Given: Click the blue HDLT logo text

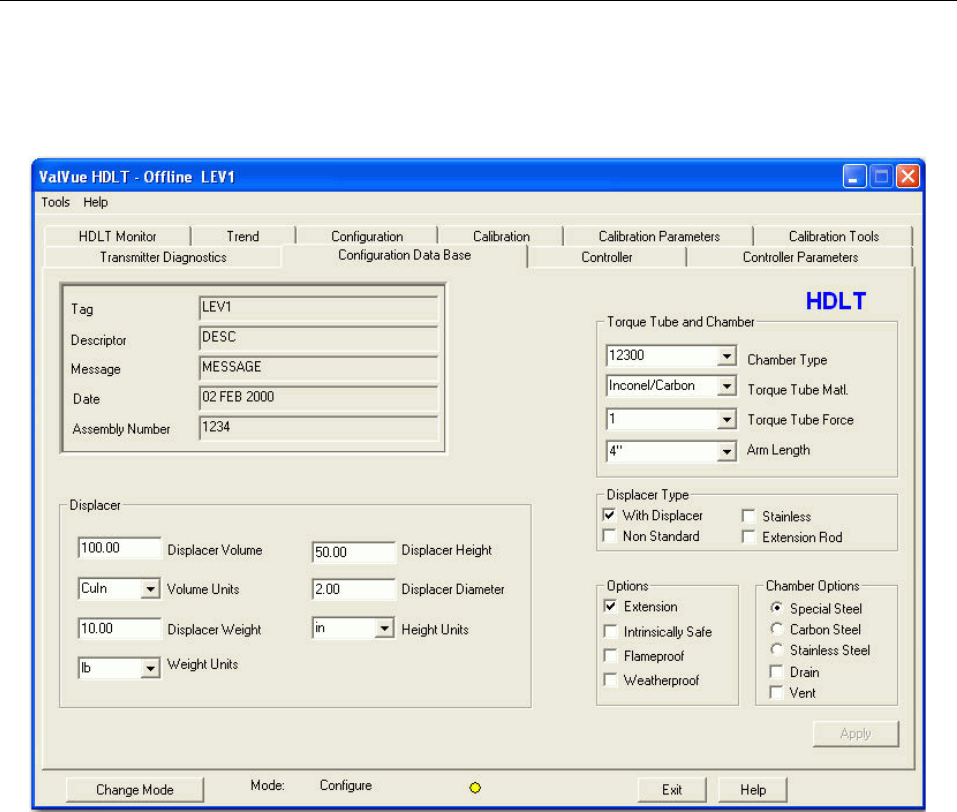Looking at the screenshot, I should (x=836, y=301).
